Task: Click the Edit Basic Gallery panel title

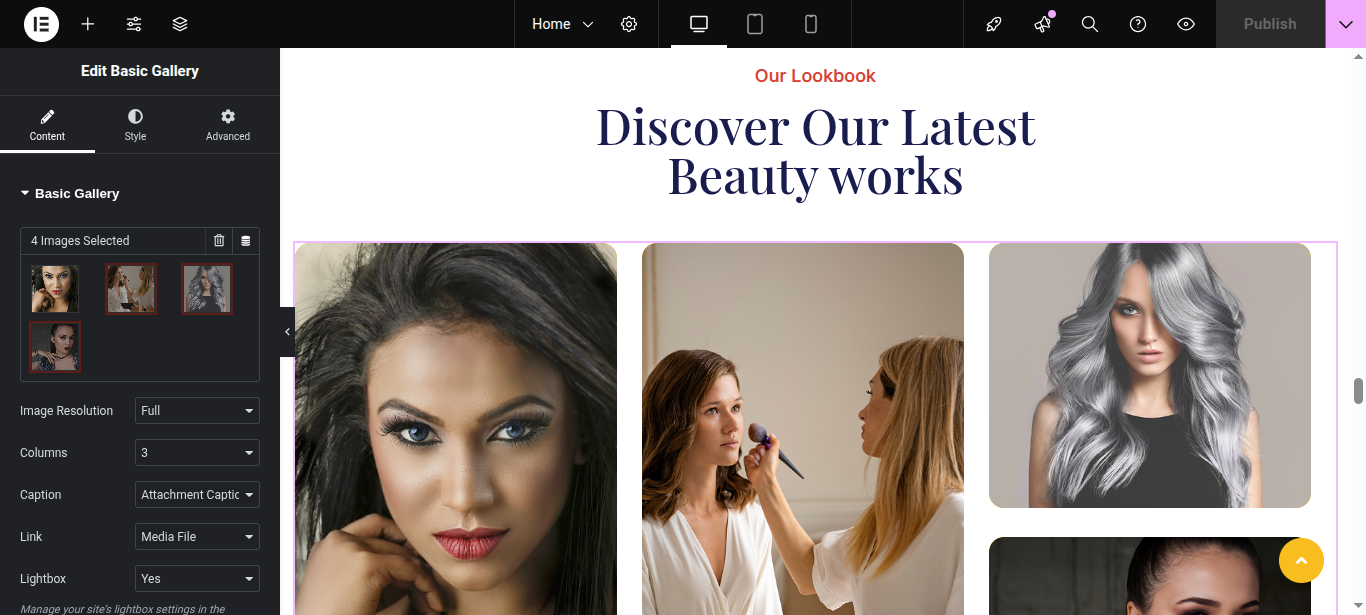Action: (x=140, y=71)
